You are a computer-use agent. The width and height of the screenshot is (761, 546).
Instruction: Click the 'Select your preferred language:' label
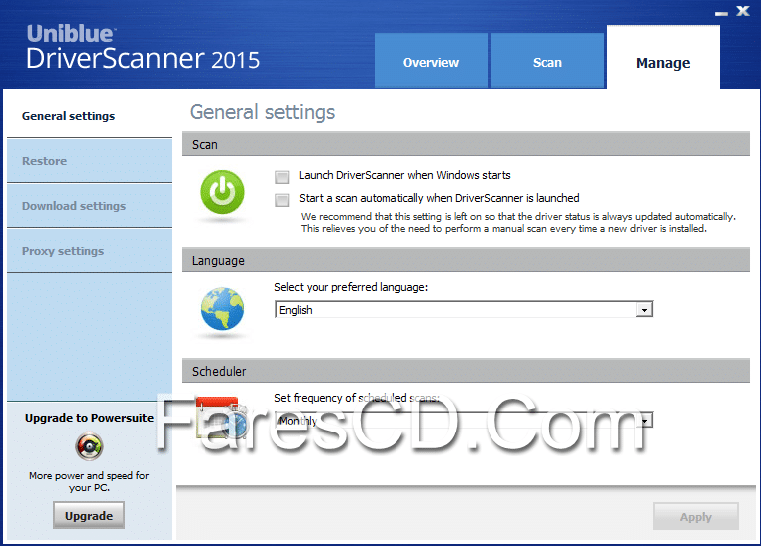click(x=351, y=287)
